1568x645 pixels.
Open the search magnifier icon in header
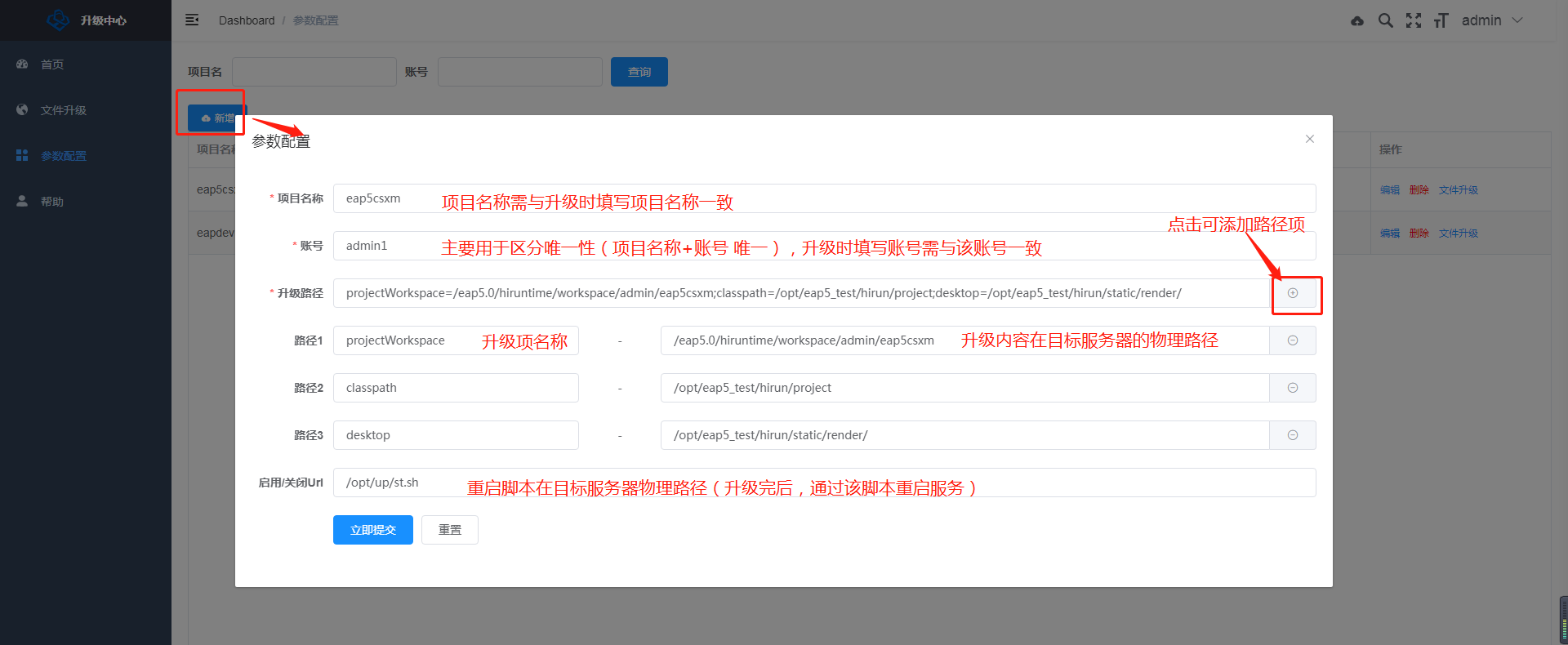[1385, 20]
